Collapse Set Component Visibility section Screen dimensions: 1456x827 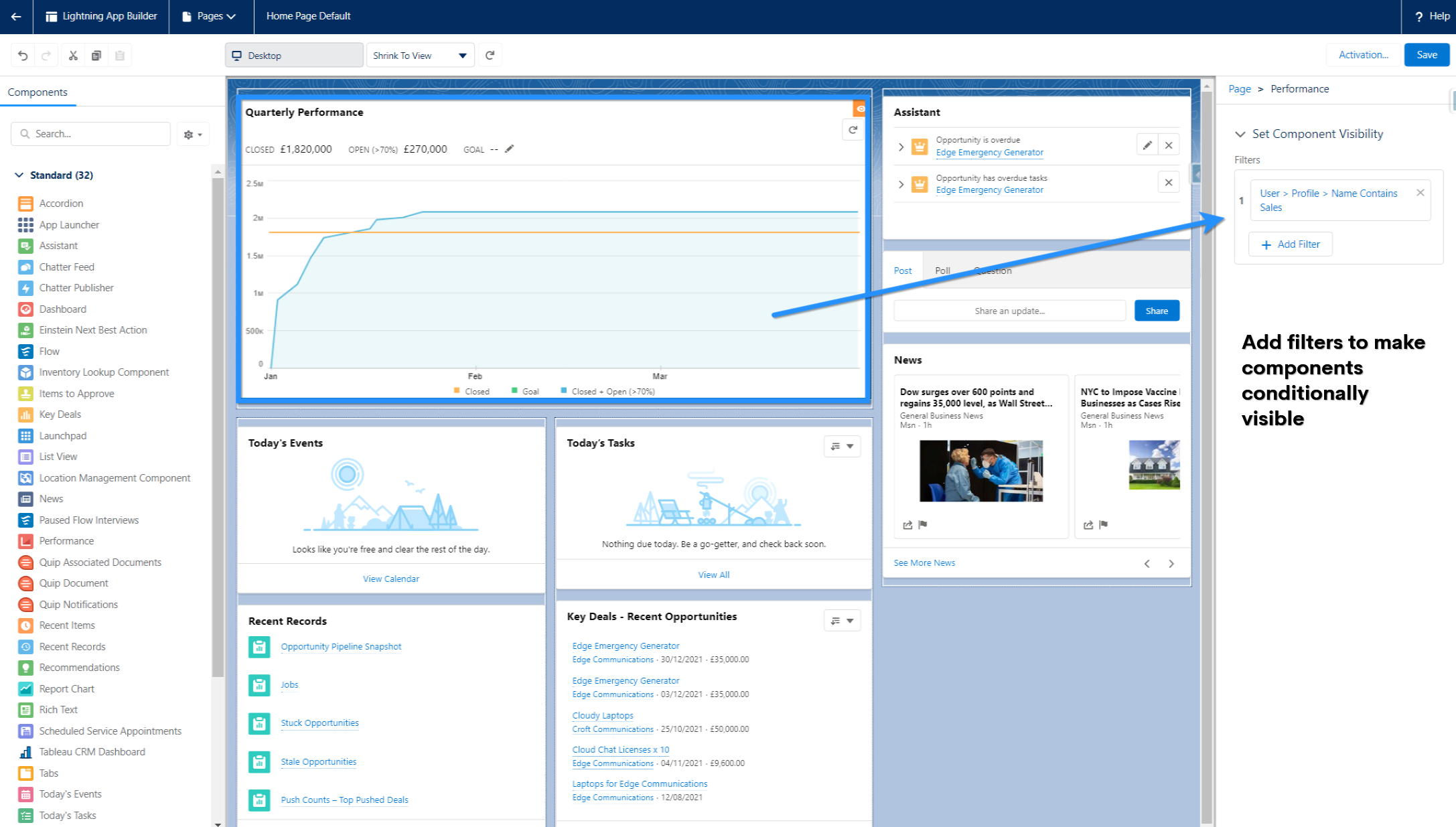click(1240, 134)
